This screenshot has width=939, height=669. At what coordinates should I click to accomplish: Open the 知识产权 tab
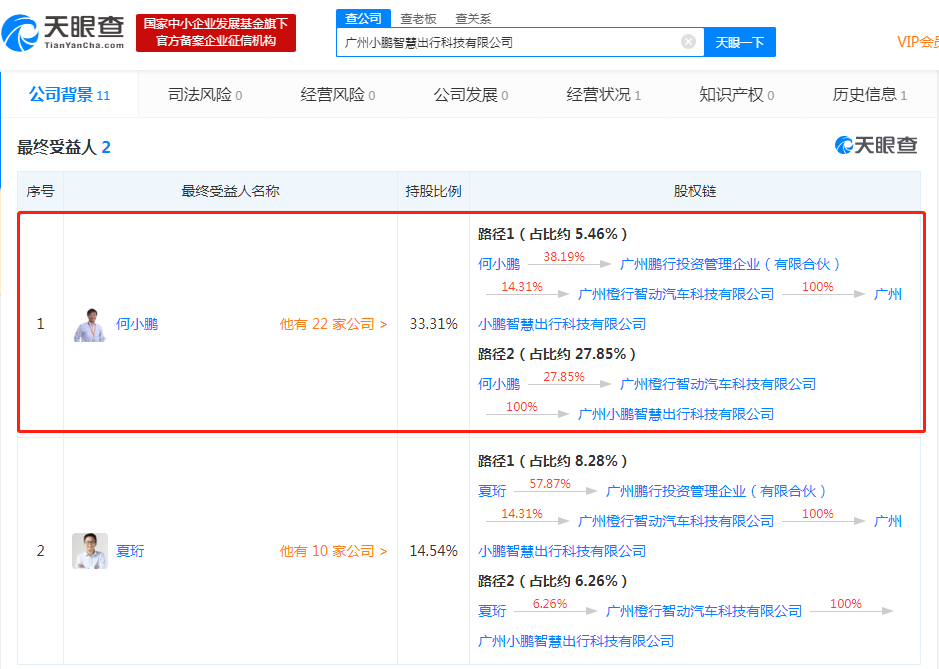[x=737, y=95]
